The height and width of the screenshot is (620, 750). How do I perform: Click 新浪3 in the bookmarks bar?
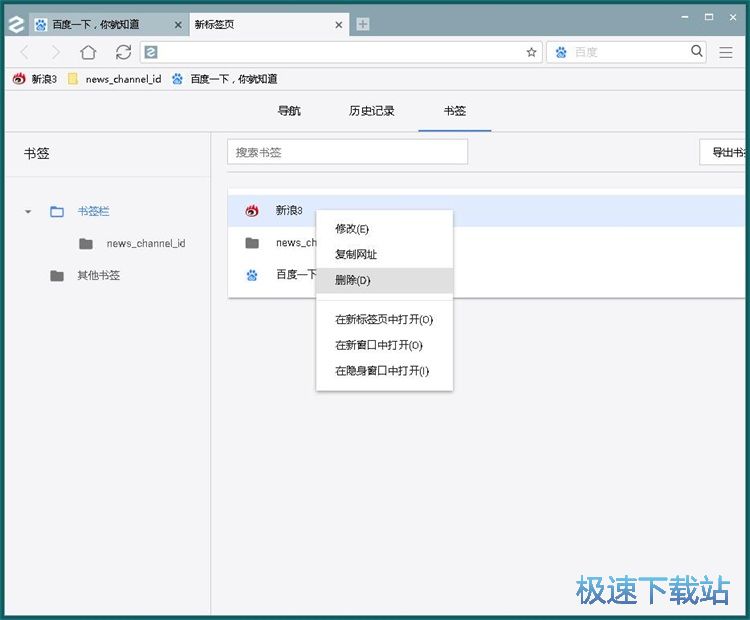pyautogui.click(x=35, y=79)
